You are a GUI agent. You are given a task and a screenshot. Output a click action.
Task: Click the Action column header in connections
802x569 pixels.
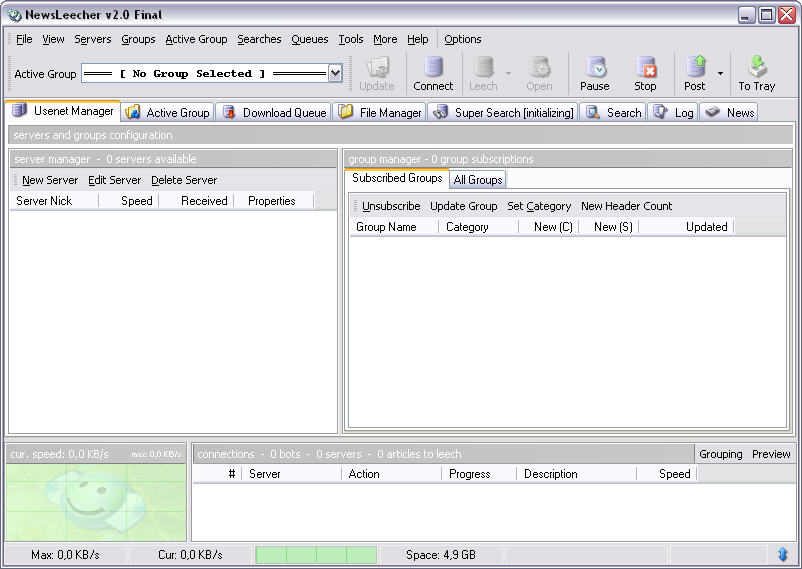(x=392, y=474)
